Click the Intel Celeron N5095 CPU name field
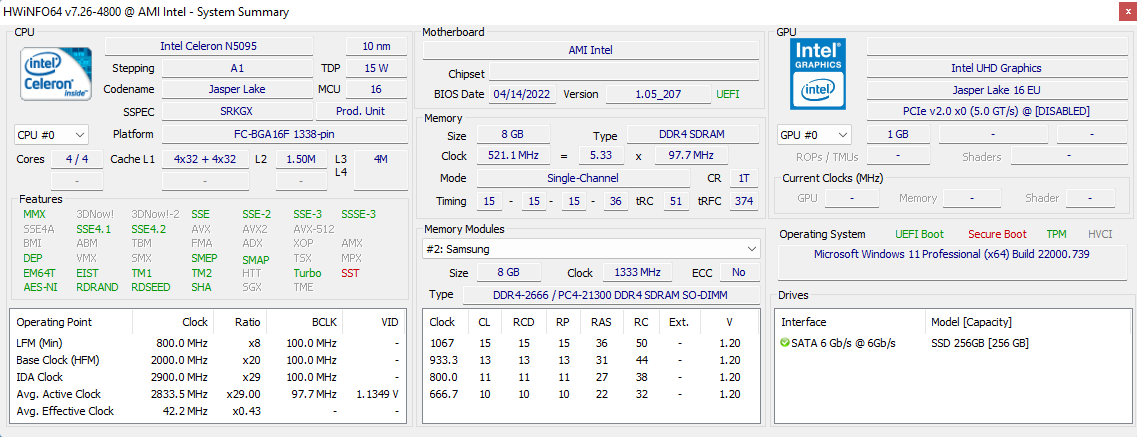The width and height of the screenshot is (1137, 437). click(209, 46)
